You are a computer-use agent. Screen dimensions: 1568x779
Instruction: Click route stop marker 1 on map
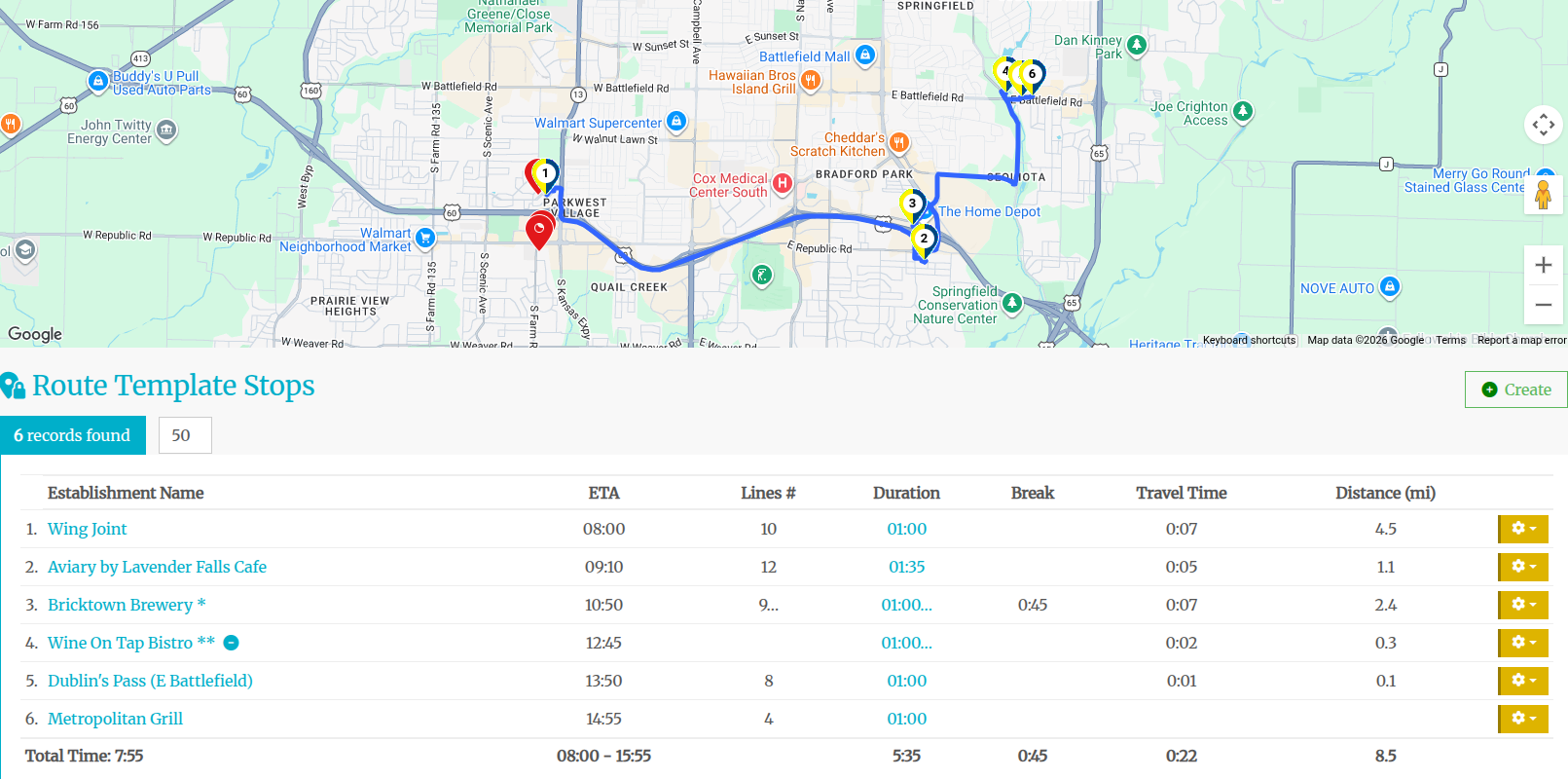pyautogui.click(x=545, y=175)
